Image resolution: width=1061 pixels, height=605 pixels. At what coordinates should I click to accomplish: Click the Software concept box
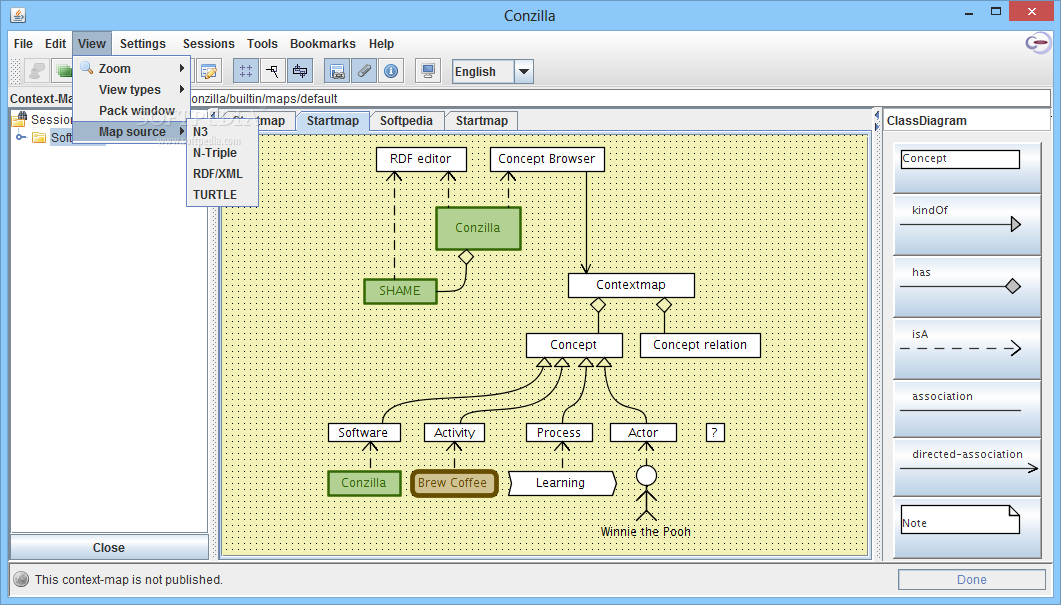(363, 432)
